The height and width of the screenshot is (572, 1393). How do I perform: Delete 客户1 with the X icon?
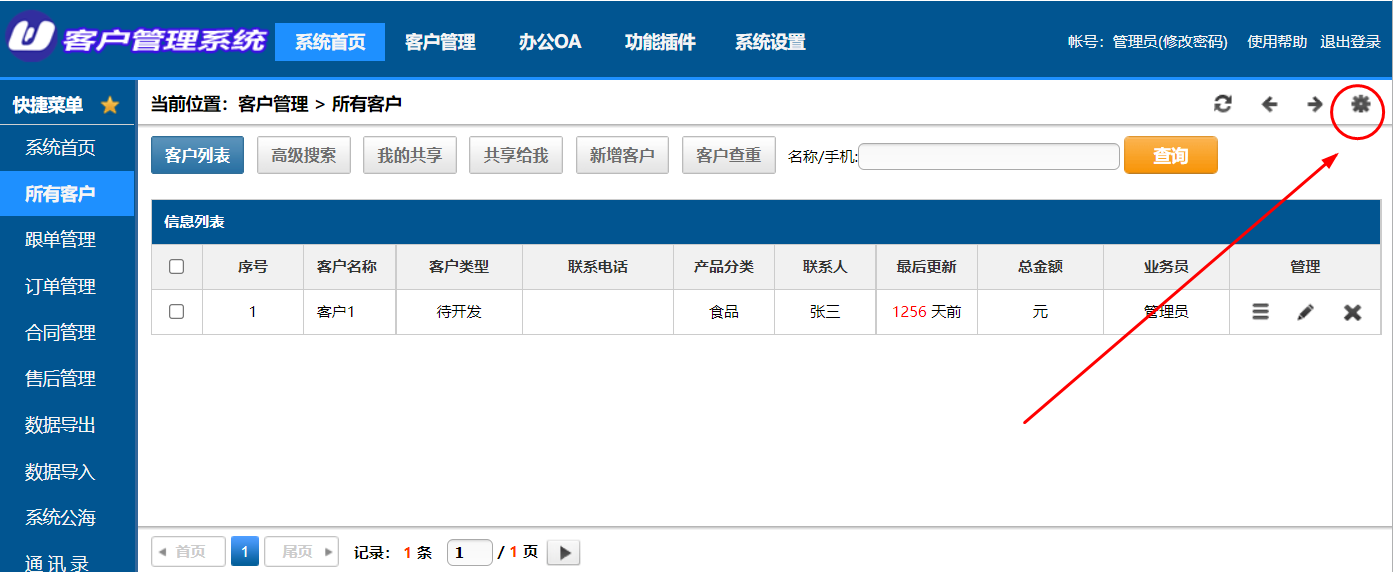[x=1352, y=312]
